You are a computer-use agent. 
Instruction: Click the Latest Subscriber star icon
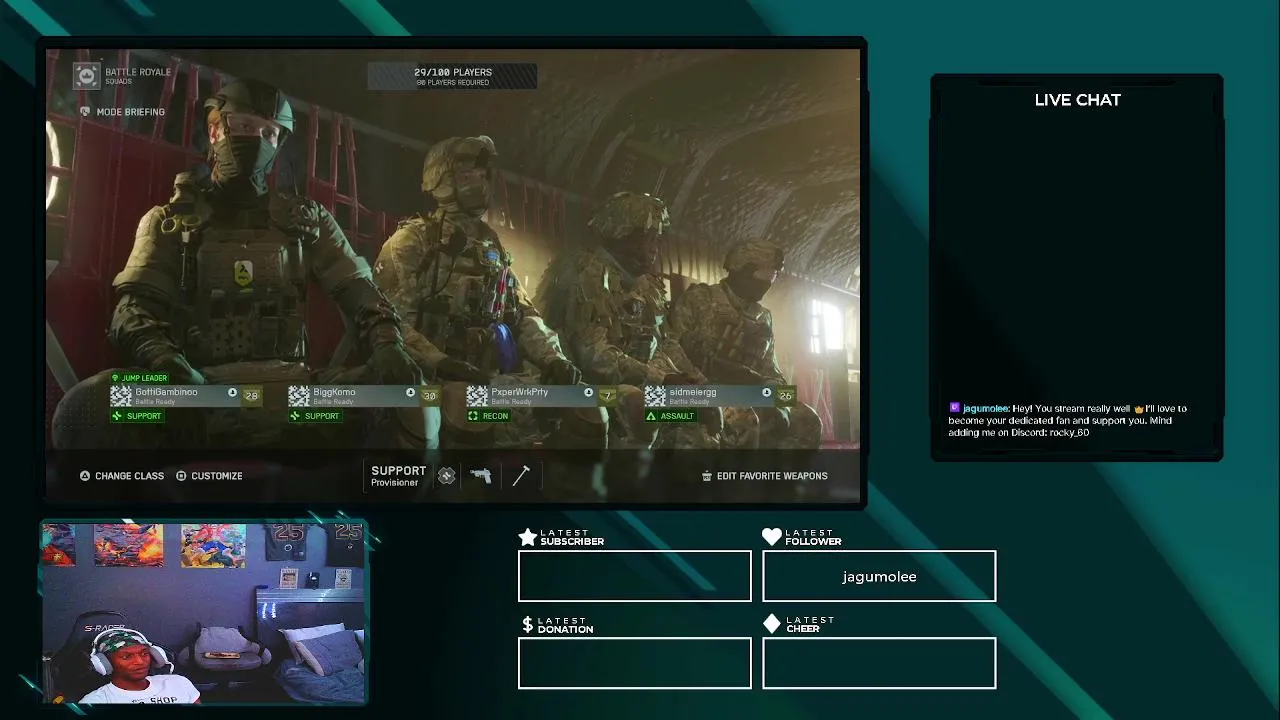[528, 537]
